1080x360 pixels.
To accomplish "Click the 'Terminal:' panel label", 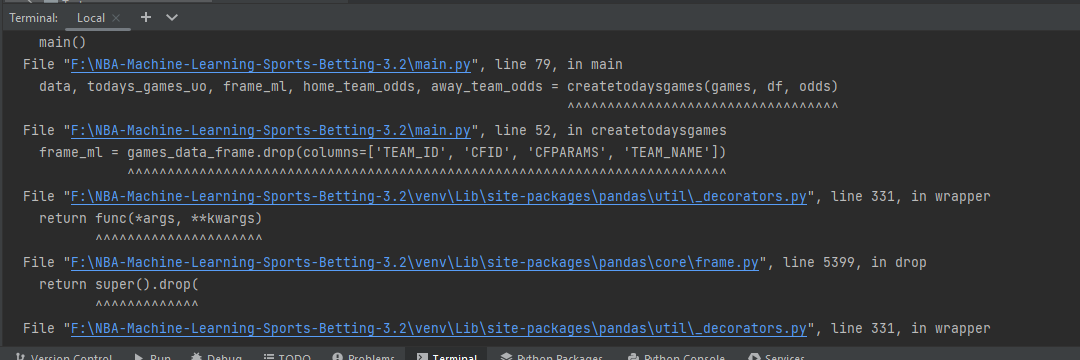I will 34,18.
